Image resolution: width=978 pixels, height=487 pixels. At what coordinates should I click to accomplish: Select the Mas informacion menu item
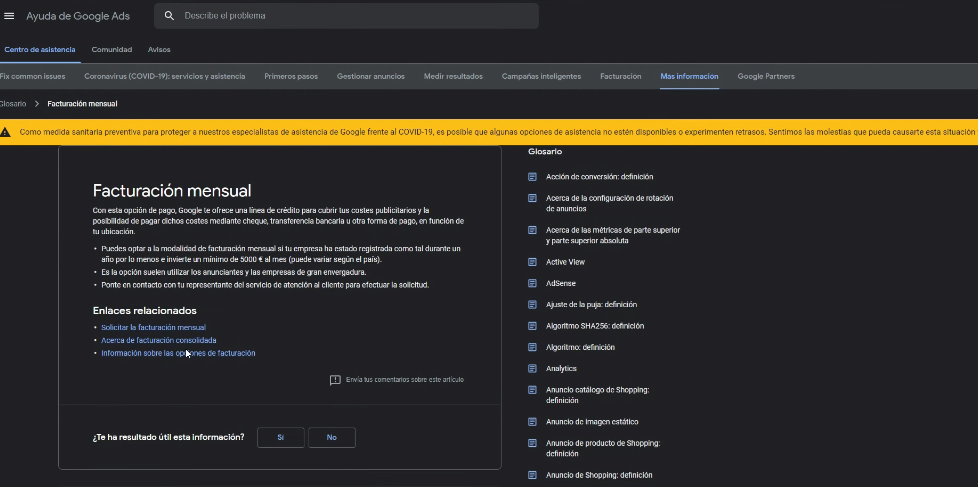(689, 76)
